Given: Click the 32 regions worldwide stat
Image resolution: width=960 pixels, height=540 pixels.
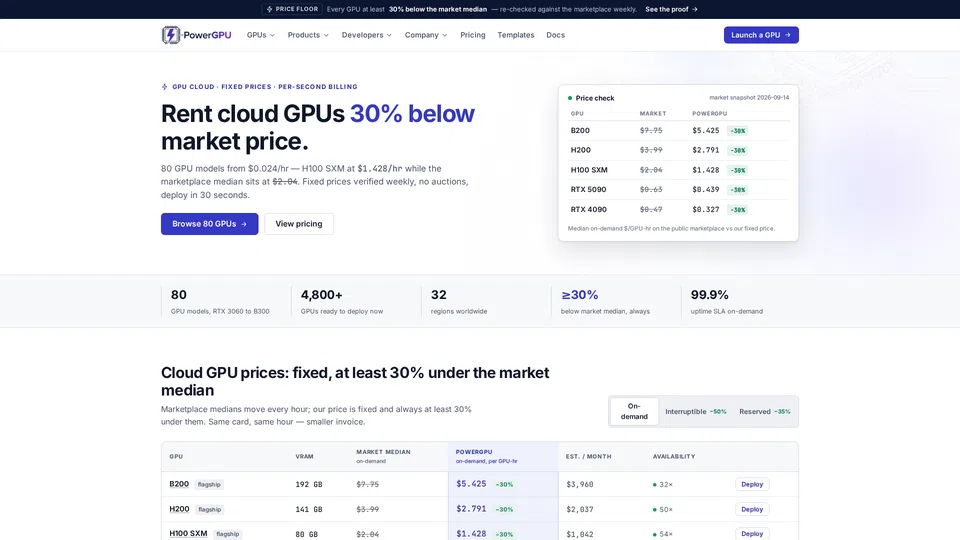Looking at the screenshot, I should pos(459,301).
